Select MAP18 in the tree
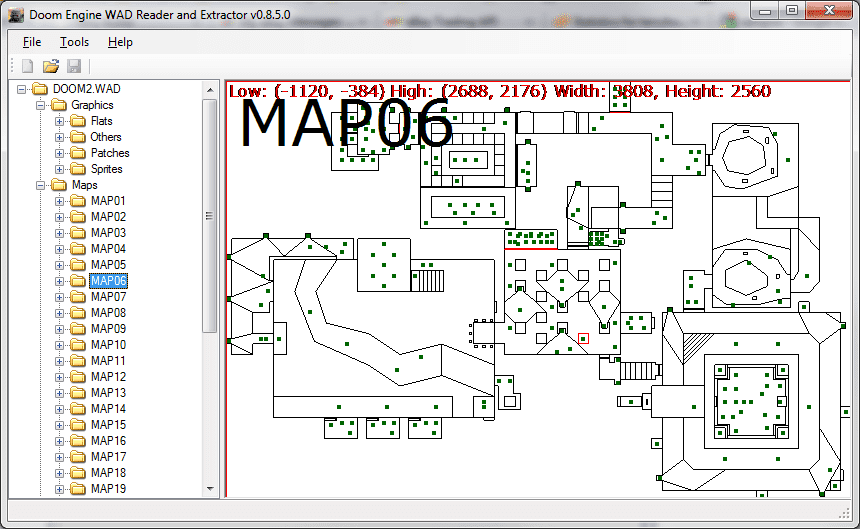Viewport: 860px width, 529px height. (x=109, y=473)
